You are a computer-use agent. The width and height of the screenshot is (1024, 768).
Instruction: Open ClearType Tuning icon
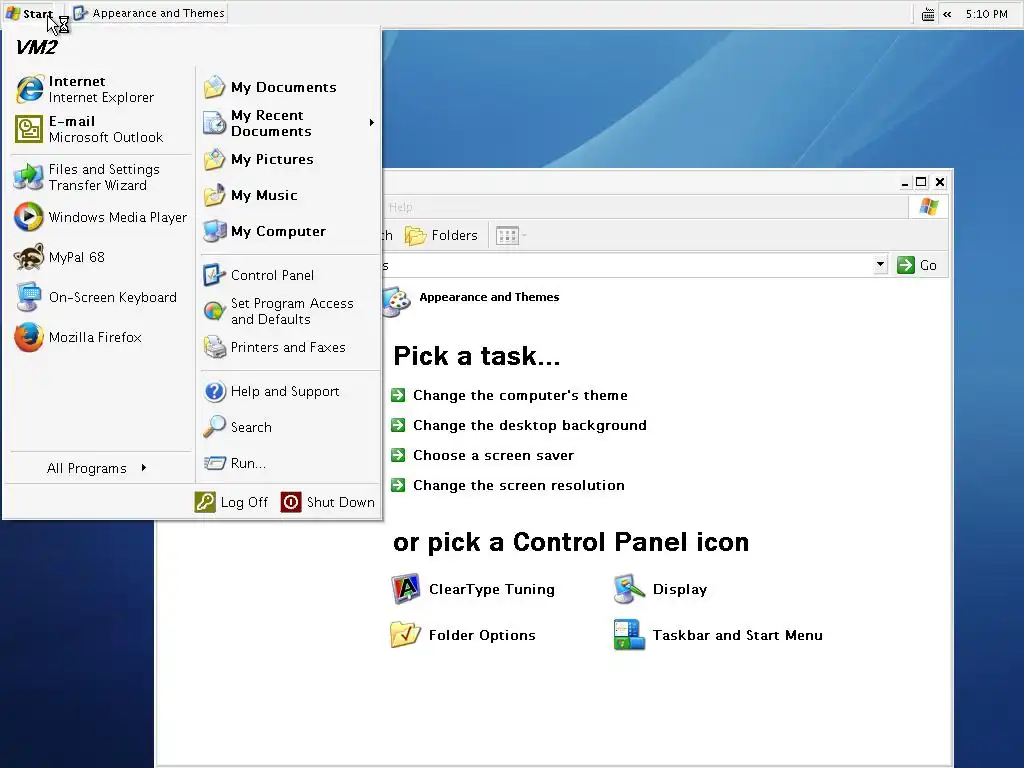click(472, 589)
